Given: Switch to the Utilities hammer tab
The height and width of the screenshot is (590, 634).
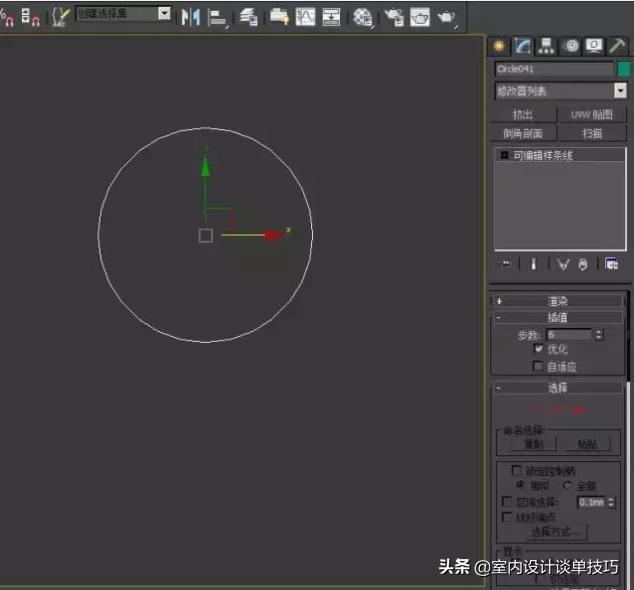Looking at the screenshot, I should click(x=617, y=46).
